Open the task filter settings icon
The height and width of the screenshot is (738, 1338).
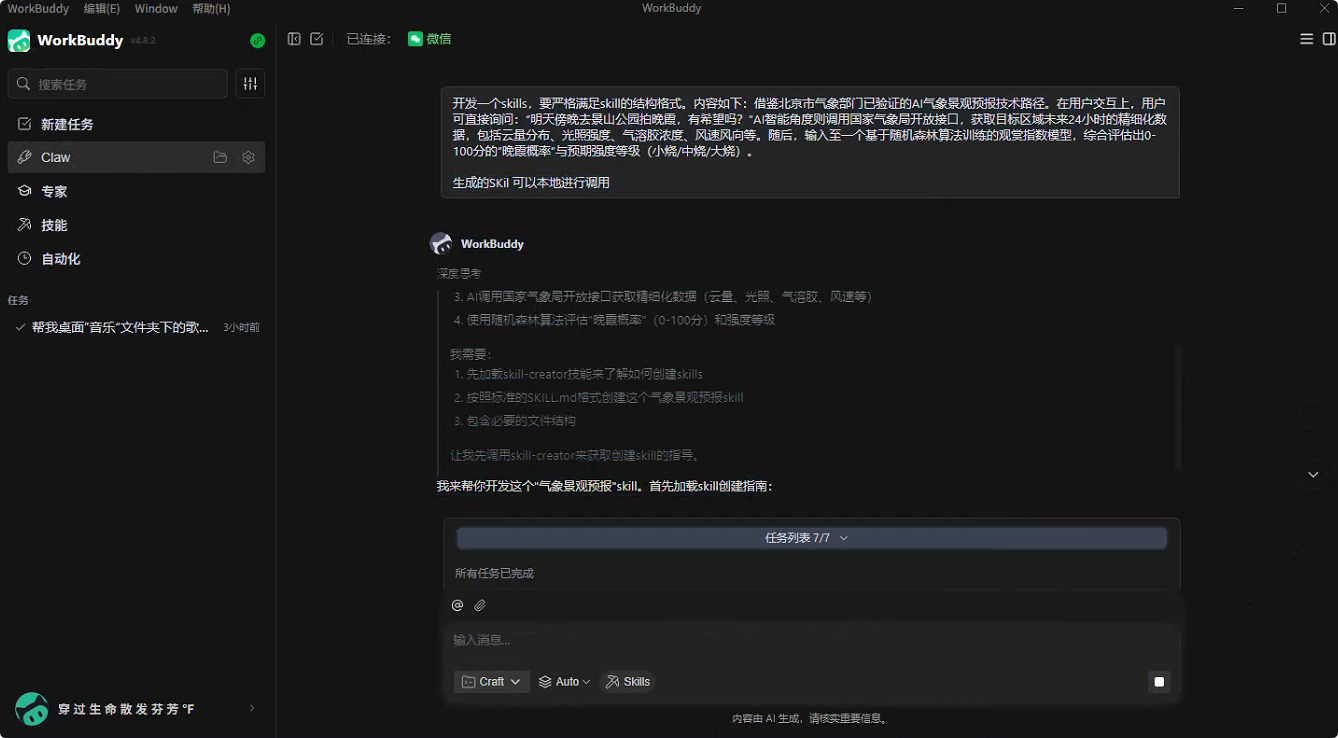coord(250,84)
